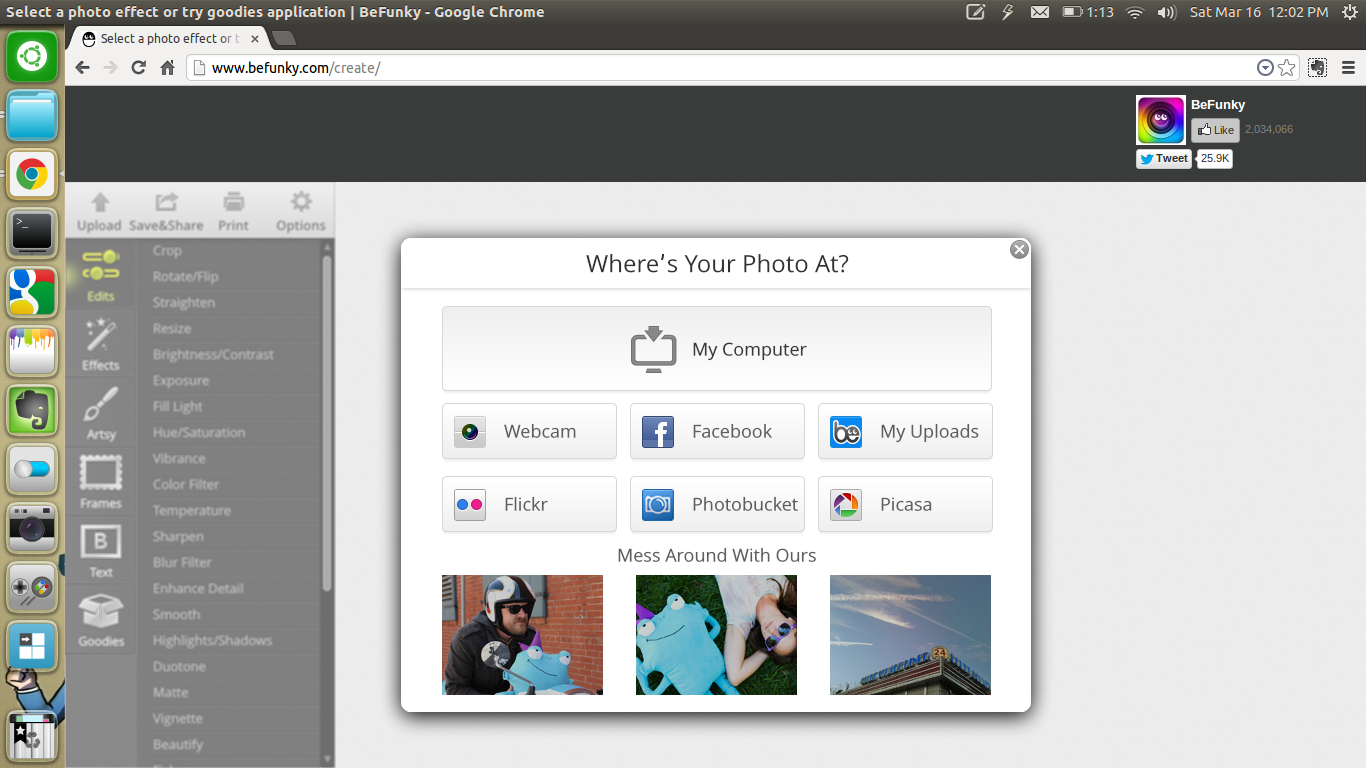The image size is (1366, 768).
Task: Launch Evernote from the dock
Action: point(32,410)
